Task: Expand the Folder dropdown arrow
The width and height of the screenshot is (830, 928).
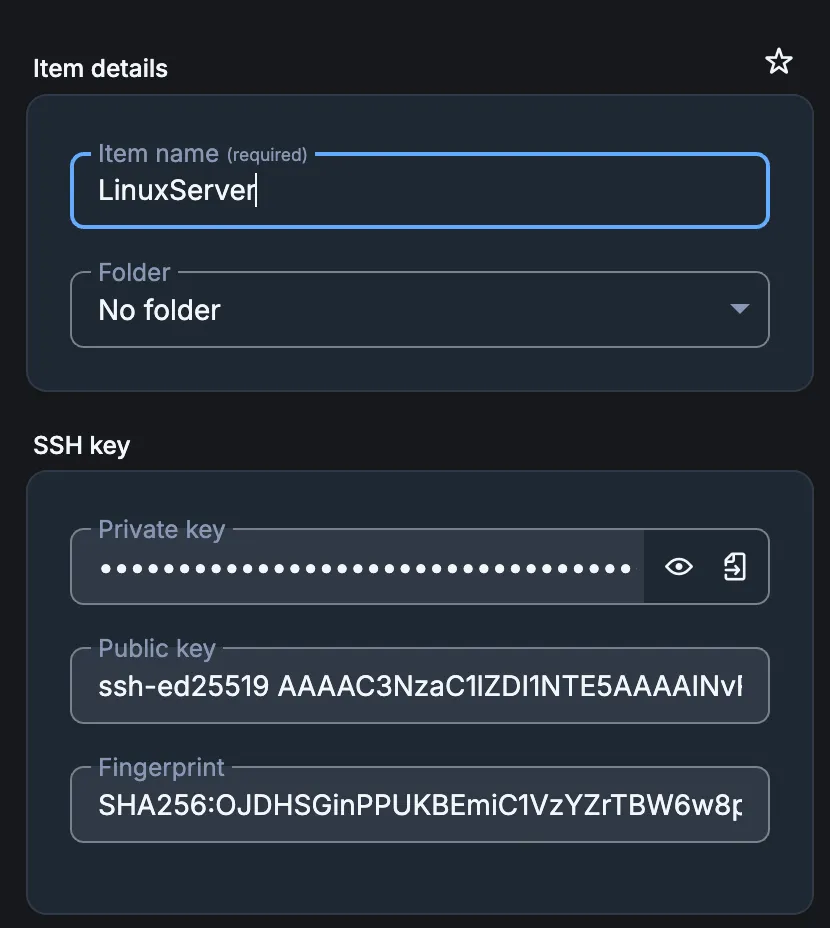Action: (740, 309)
